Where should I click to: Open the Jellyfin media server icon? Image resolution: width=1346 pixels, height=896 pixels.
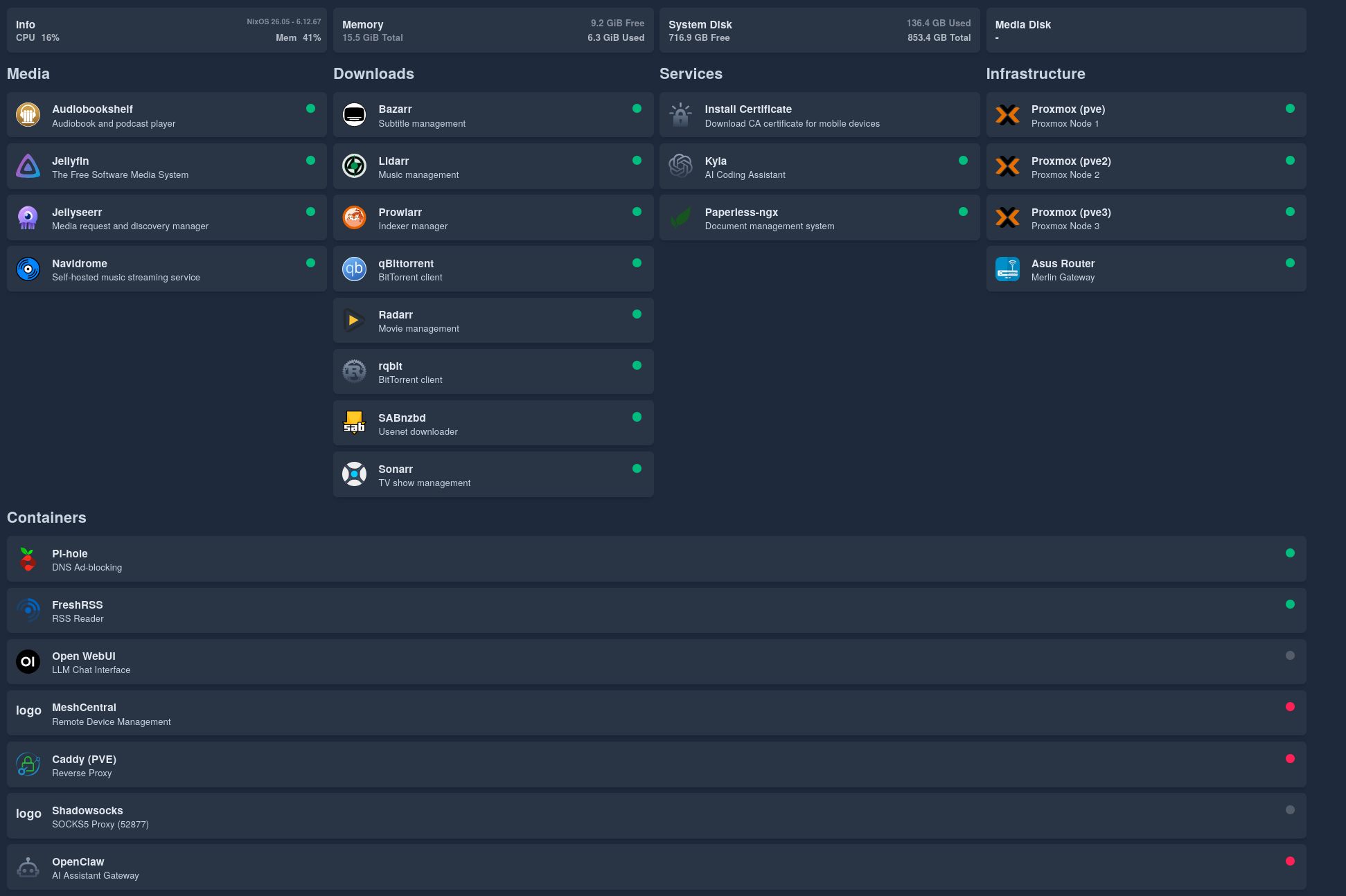tap(28, 166)
